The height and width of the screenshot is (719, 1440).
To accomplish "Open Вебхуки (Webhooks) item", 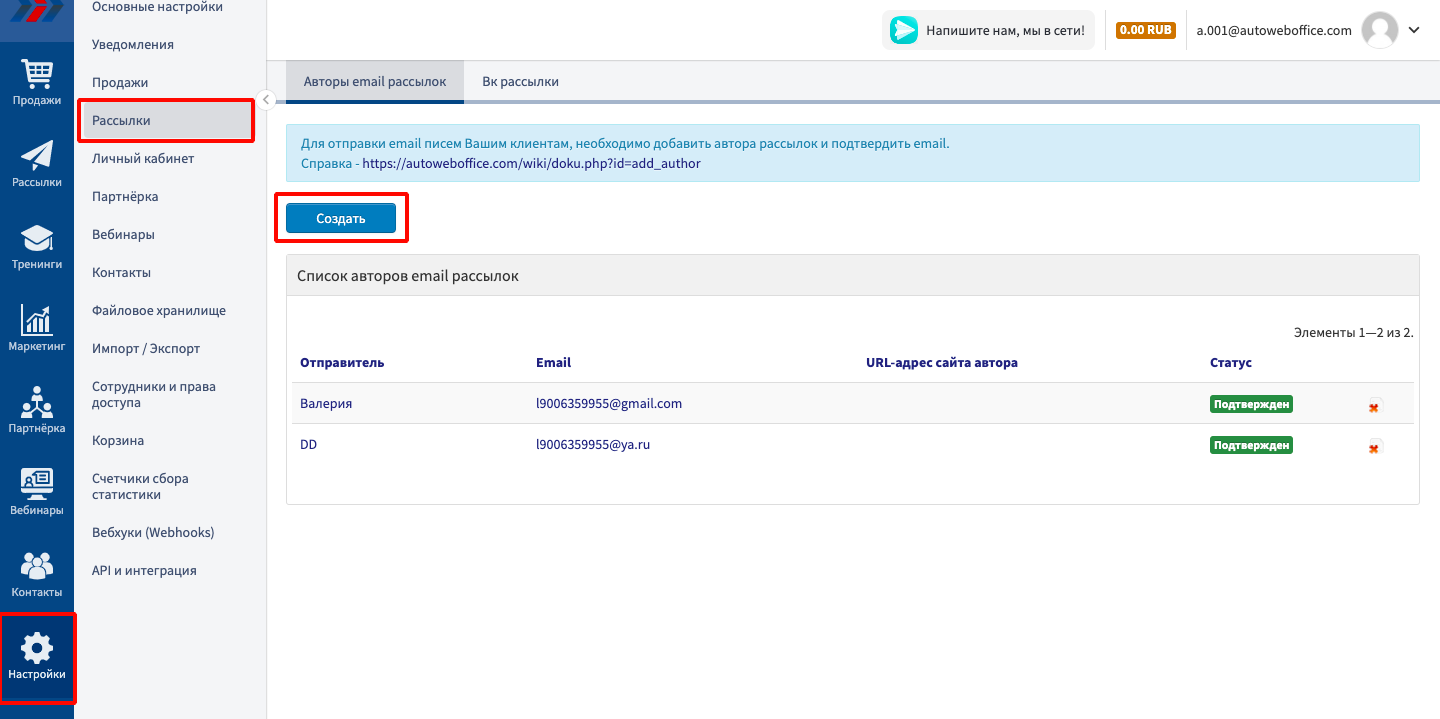I will pyautogui.click(x=153, y=532).
